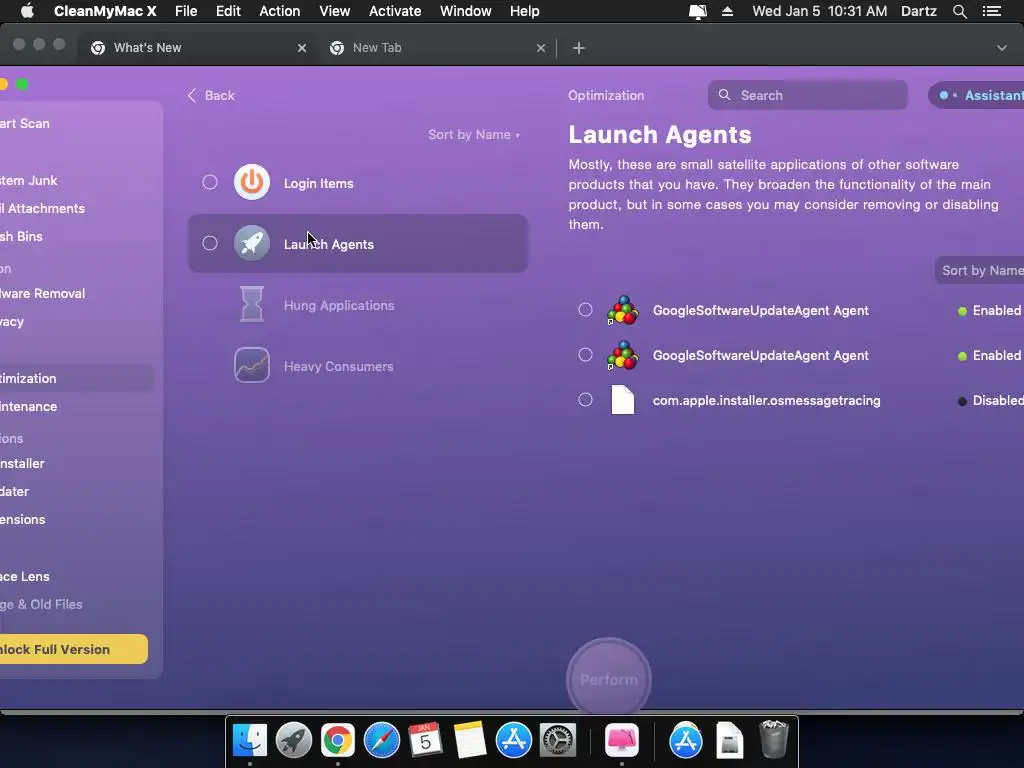1024x768 pixels.
Task: Click the com.apple.installer.osmessagetracing file icon
Action: [x=622, y=400]
